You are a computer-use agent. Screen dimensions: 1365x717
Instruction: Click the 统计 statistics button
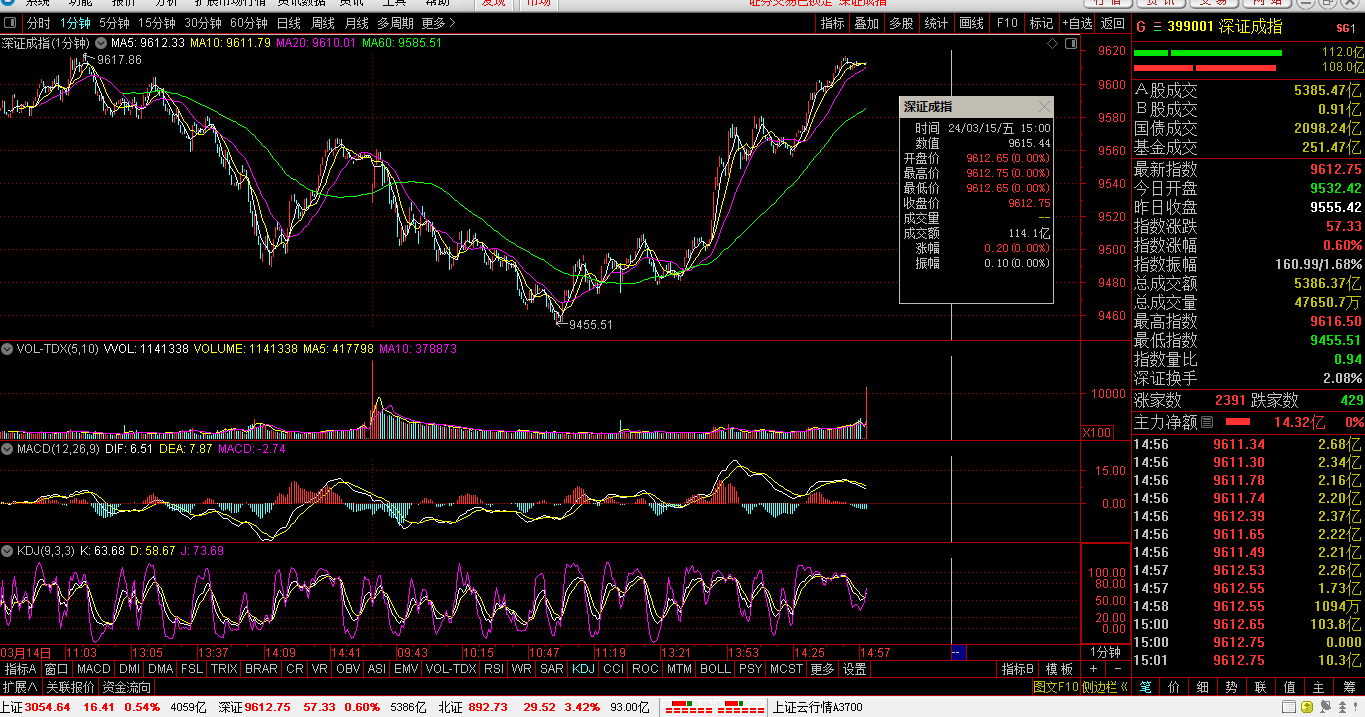point(936,23)
